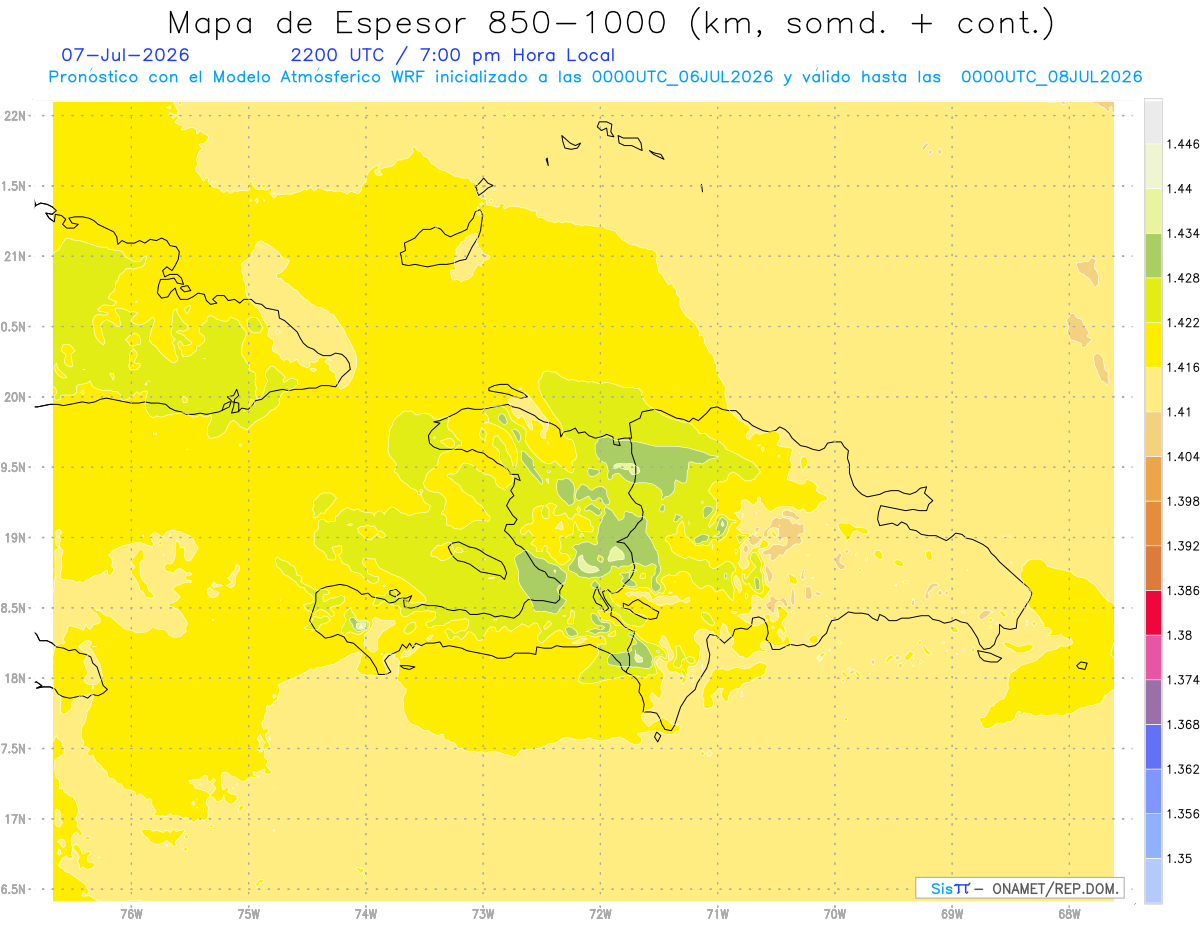Click the colorbar value '1.356'
This screenshot has height=927, width=1200.
pos(1183,814)
